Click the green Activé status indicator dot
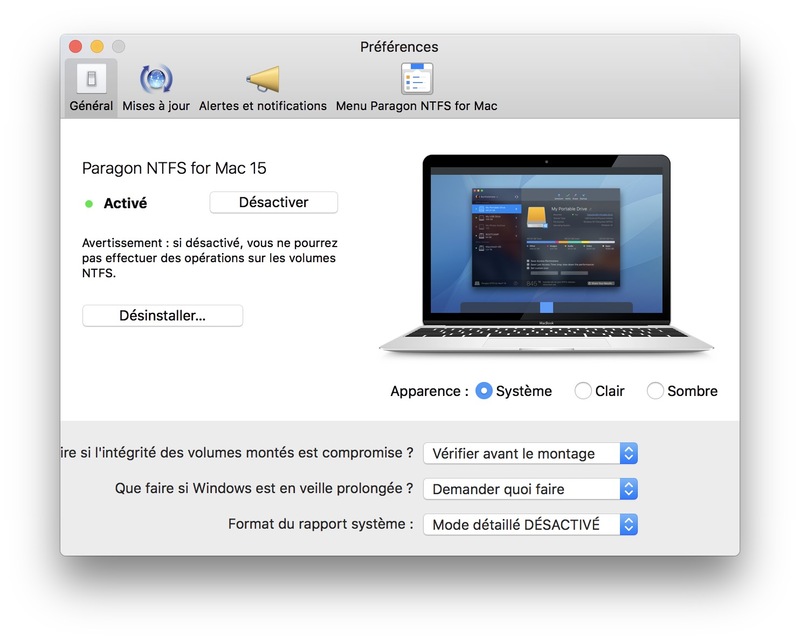800x642 pixels. [89, 204]
